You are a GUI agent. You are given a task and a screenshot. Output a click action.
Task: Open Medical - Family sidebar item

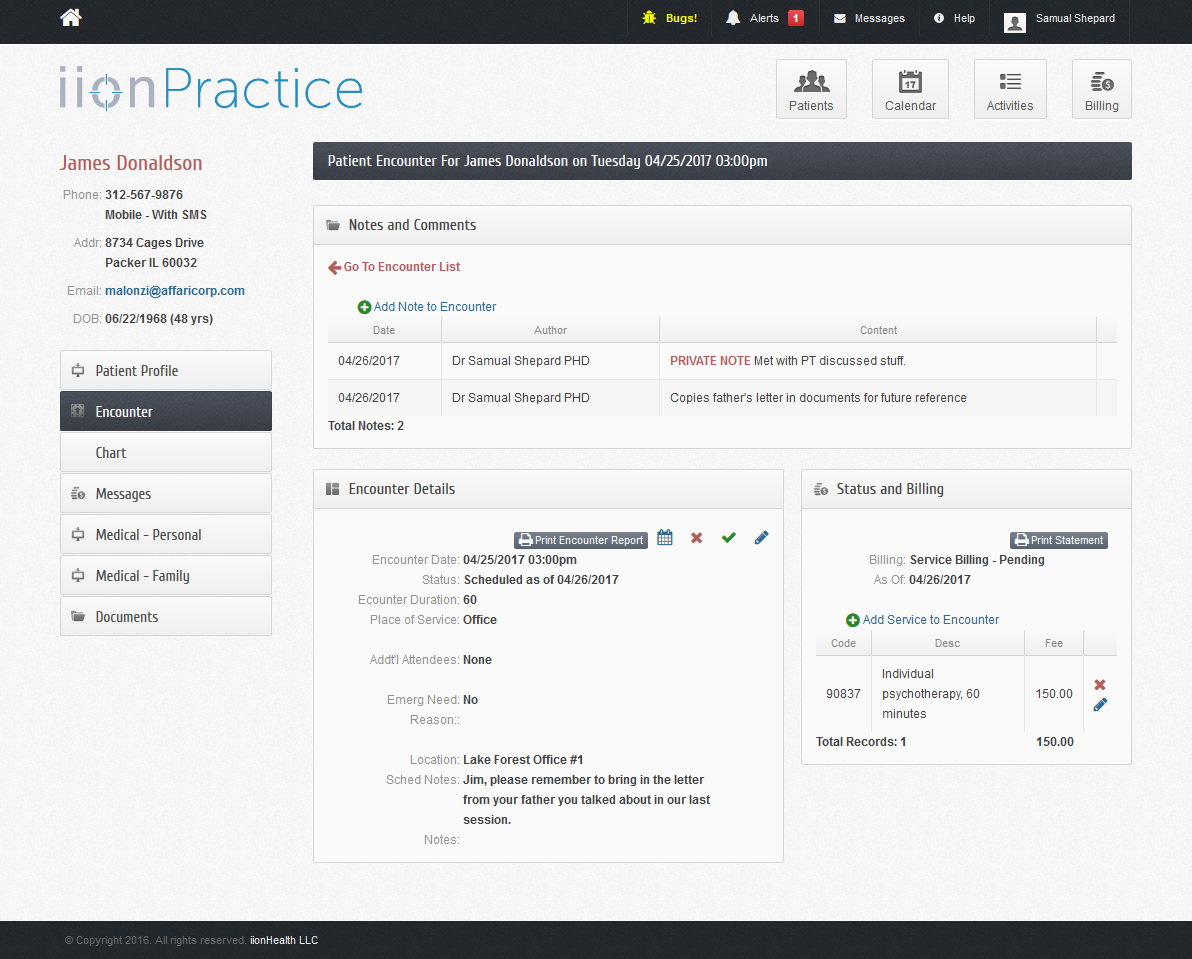[166, 576]
